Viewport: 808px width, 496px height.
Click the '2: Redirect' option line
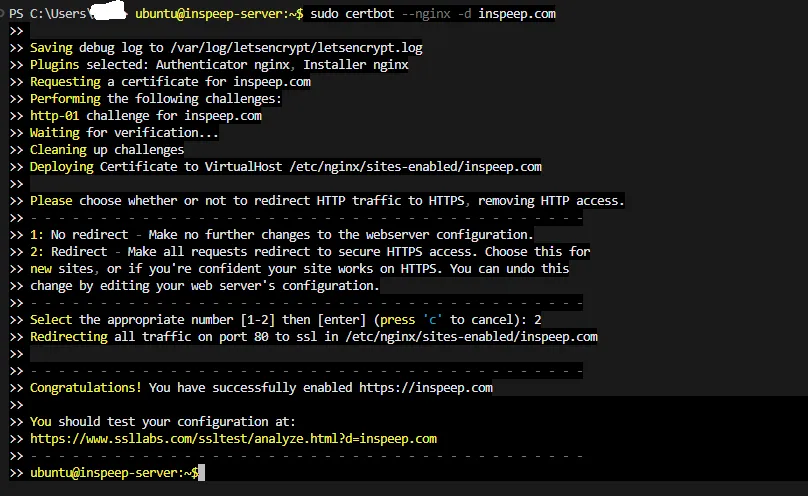(310, 252)
